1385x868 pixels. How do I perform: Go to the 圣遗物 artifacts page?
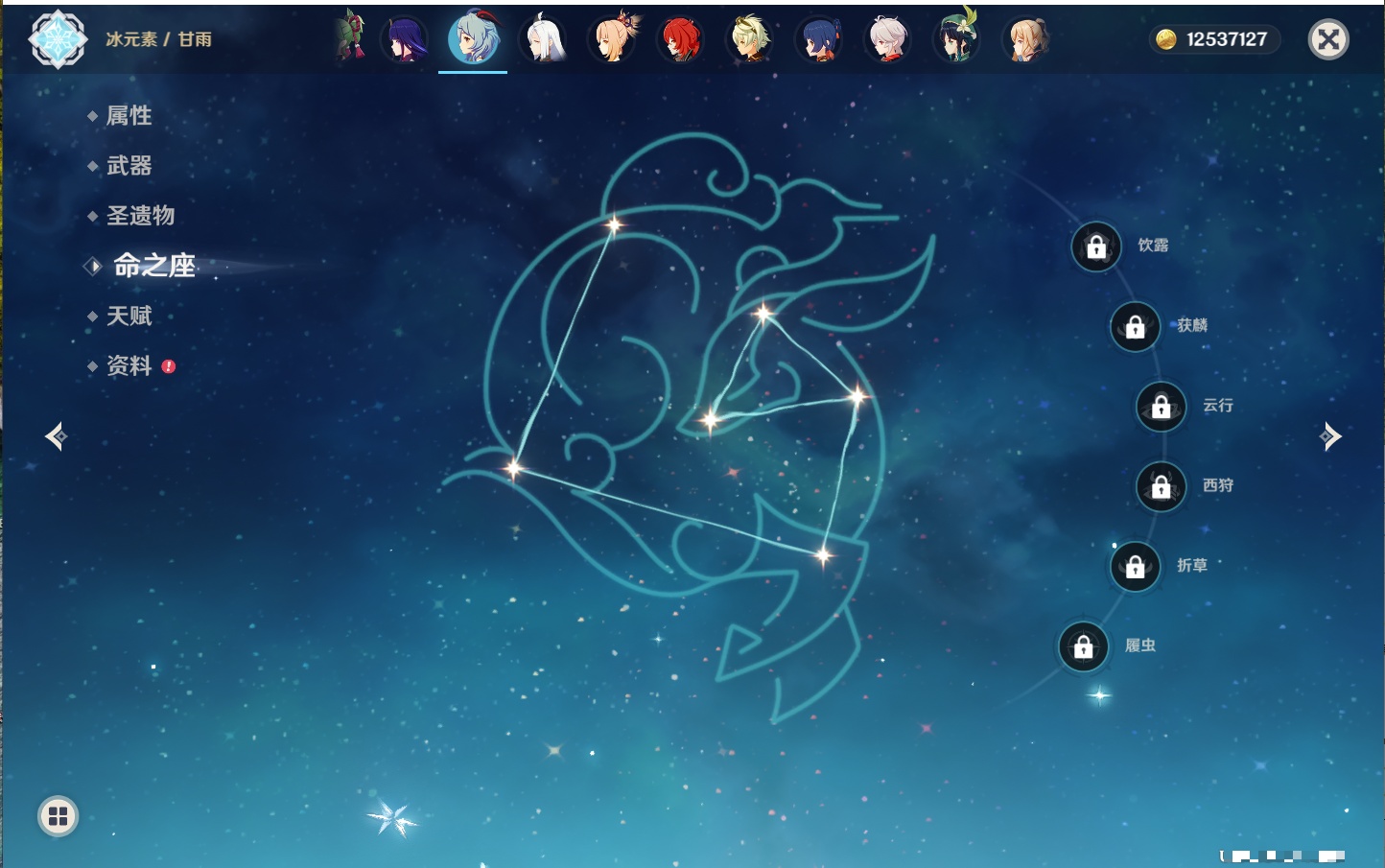tap(140, 216)
